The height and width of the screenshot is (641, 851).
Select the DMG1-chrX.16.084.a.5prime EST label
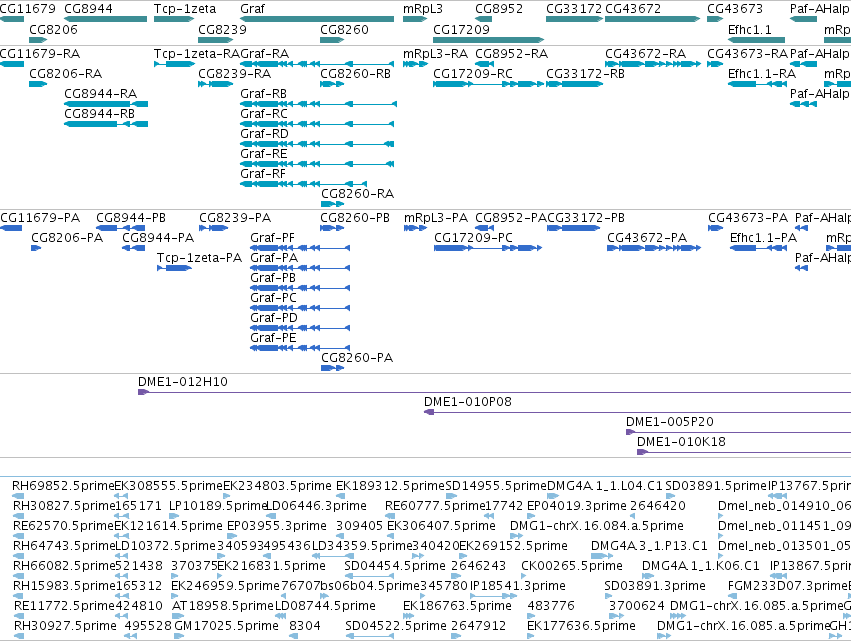596,526
